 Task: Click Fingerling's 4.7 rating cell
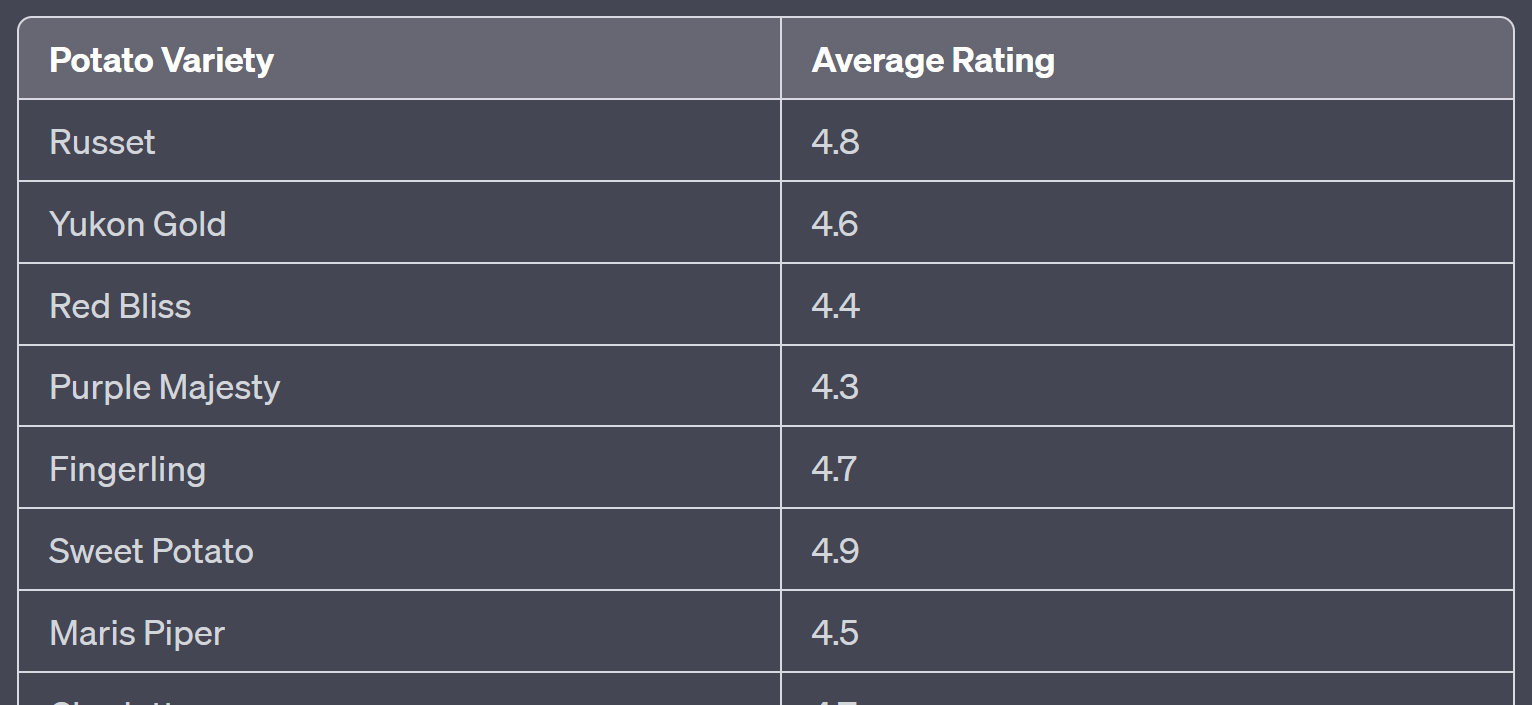tap(834, 469)
